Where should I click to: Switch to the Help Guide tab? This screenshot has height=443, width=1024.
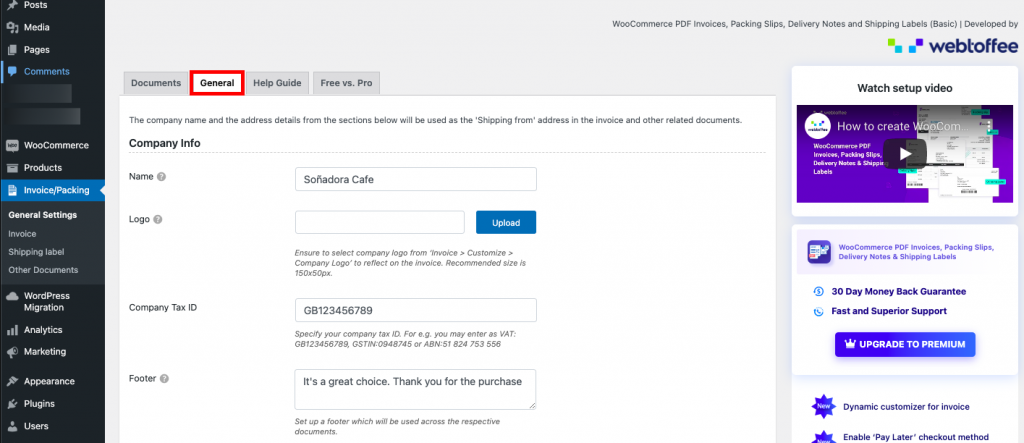[277, 83]
